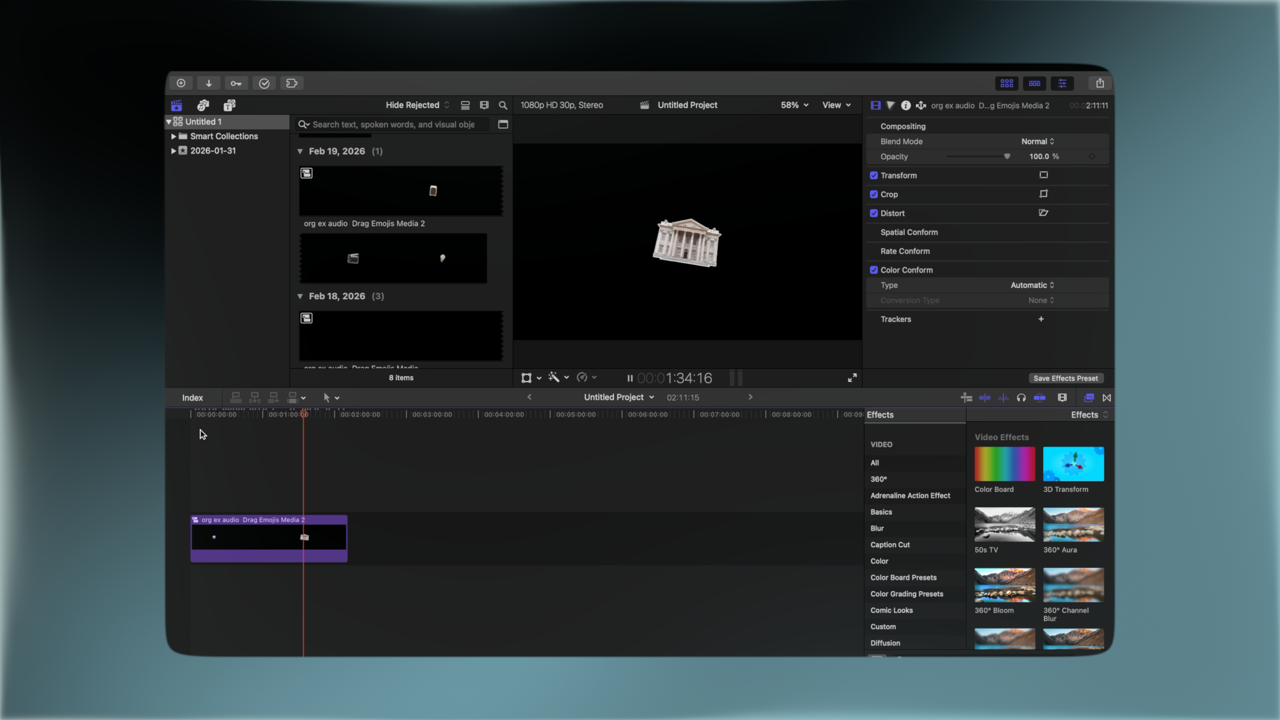Collapse the Feb 19, 2026 group
This screenshot has width=1280, height=720.
pyautogui.click(x=300, y=151)
